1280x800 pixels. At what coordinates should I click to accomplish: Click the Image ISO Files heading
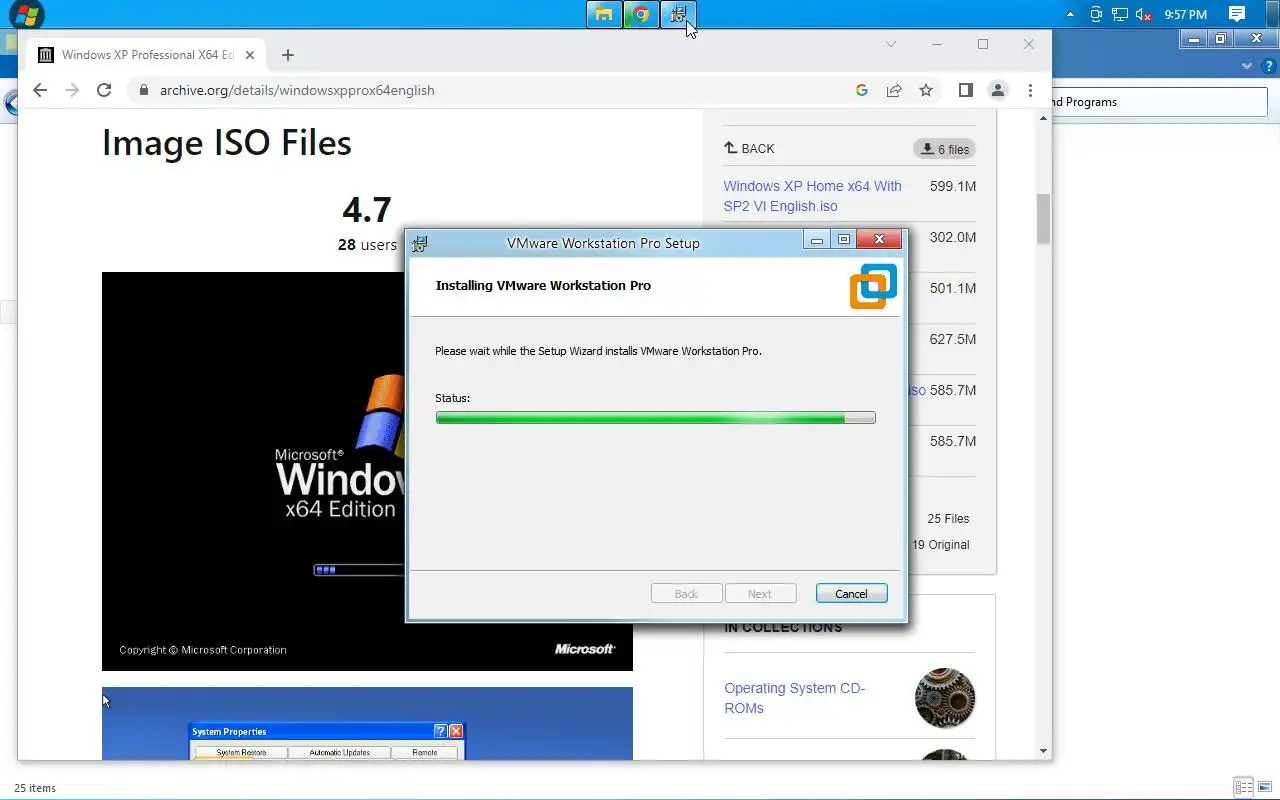227,143
